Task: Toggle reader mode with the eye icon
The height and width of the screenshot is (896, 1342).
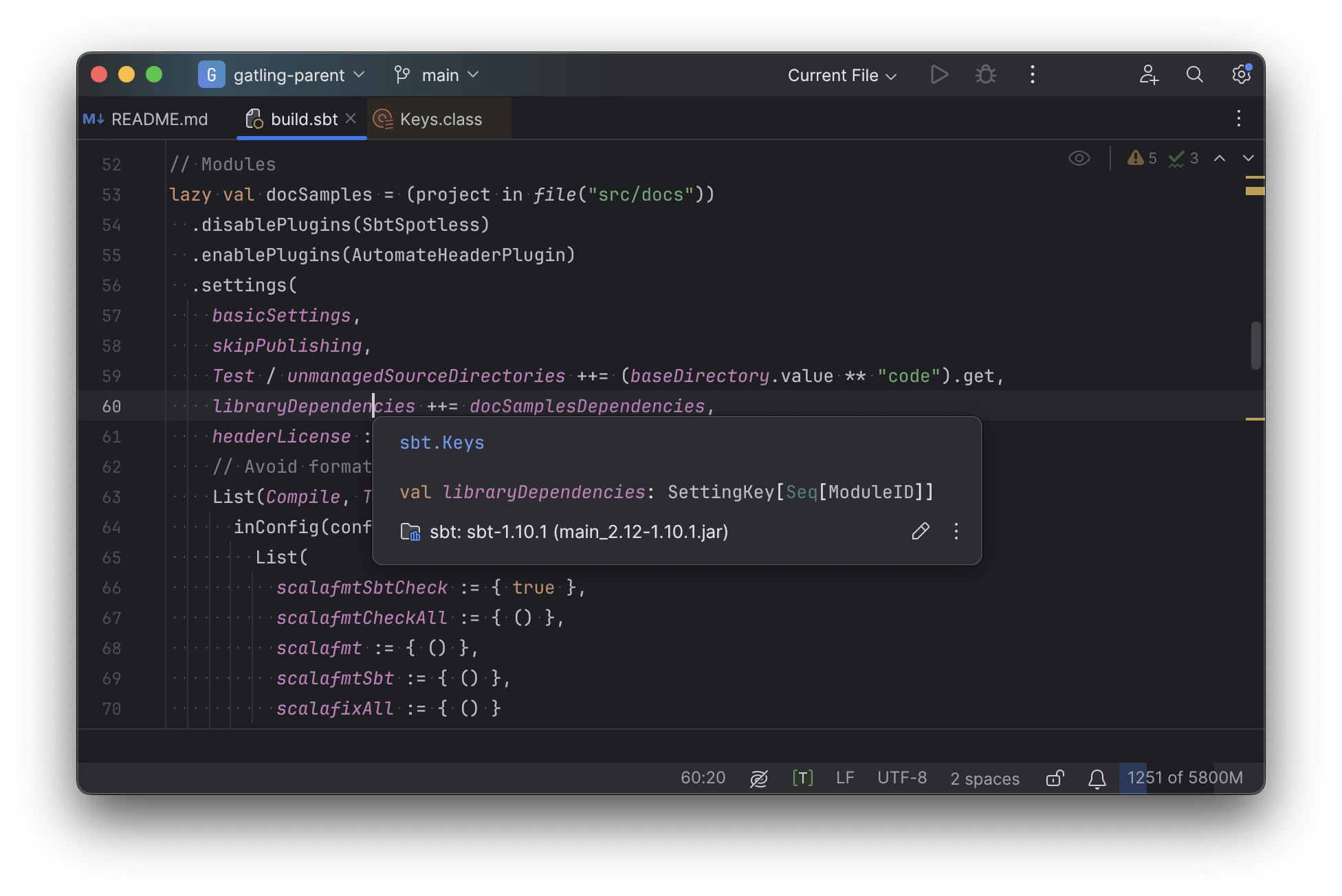Action: pyautogui.click(x=1079, y=158)
